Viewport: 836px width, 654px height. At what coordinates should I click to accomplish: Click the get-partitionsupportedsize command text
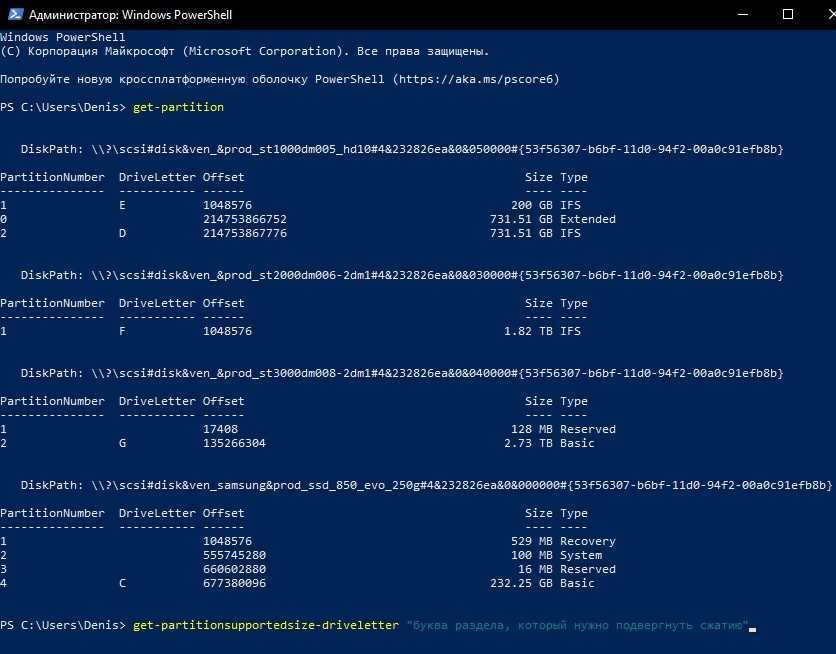pyautogui.click(x=265, y=625)
